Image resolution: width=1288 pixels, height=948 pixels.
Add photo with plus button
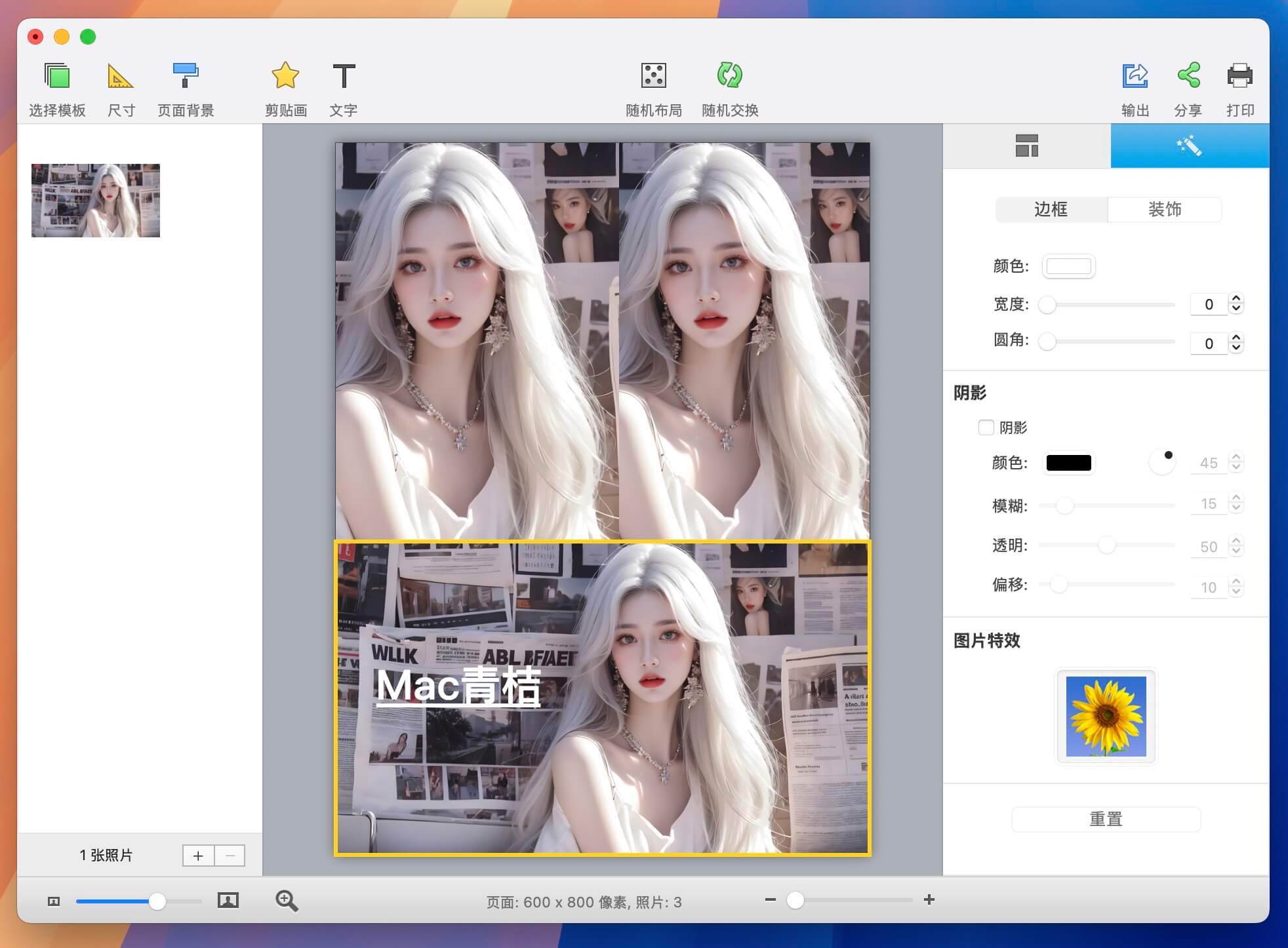[x=198, y=856]
